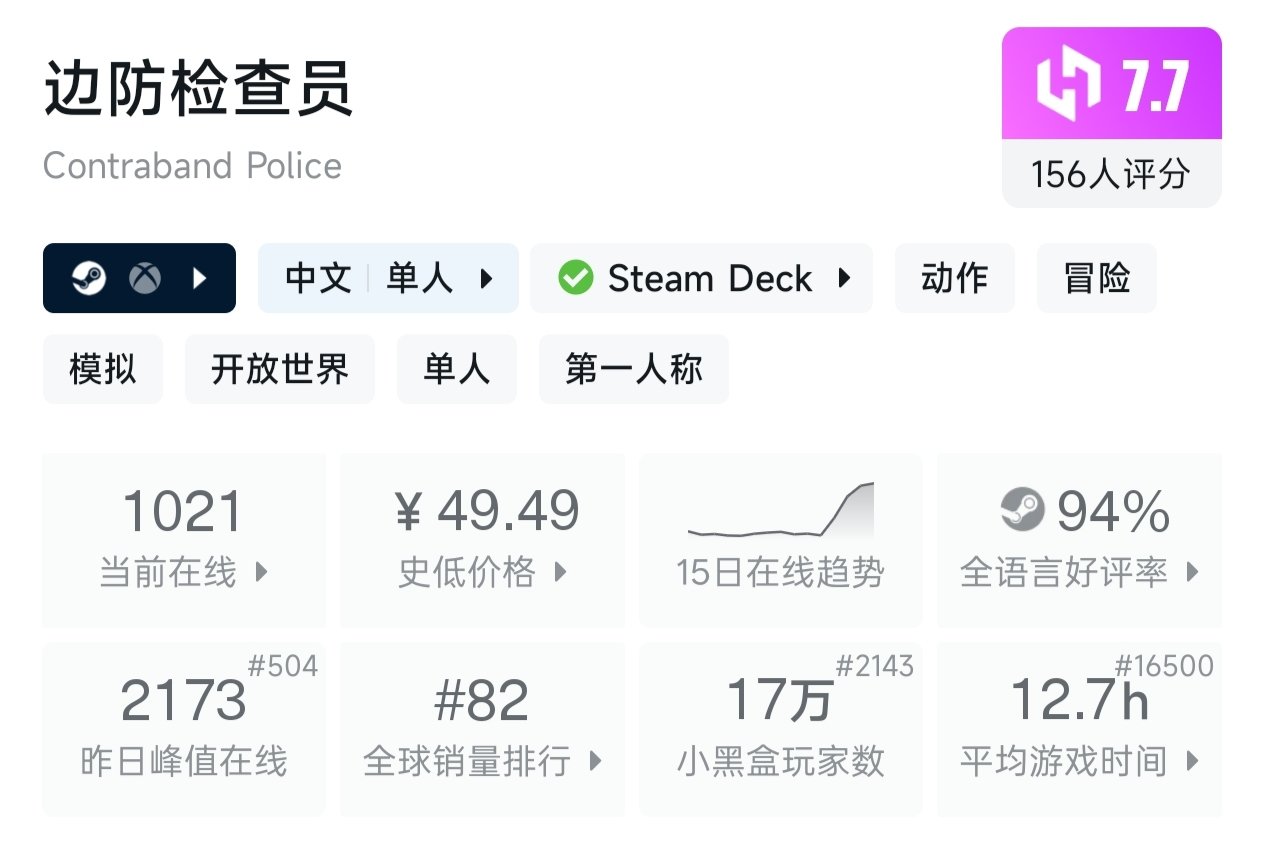Open the 15日在线趋势 trend chart
Viewport: 1264px width, 842px height.
click(780, 540)
